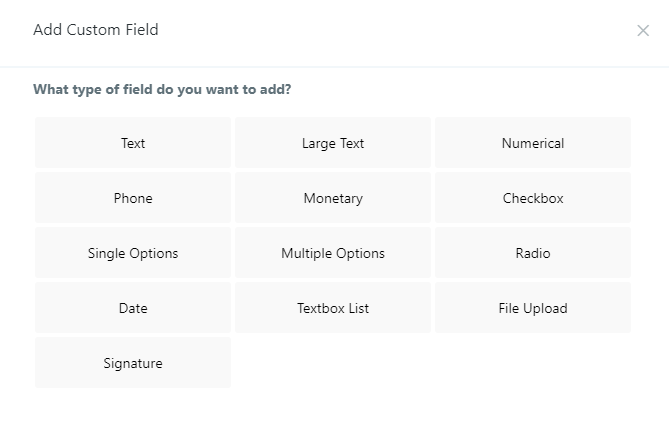Click the 'What type of field' question heading

pyautogui.click(x=162, y=90)
